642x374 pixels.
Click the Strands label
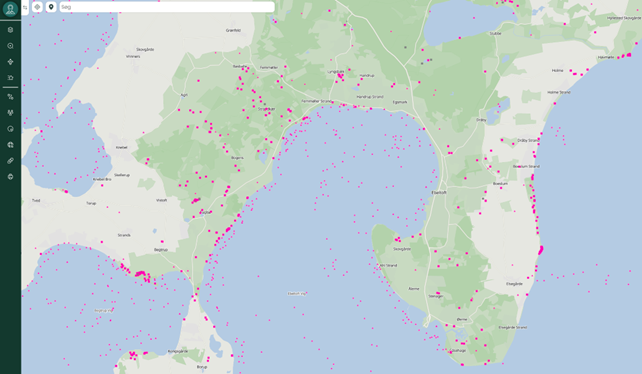(x=124, y=235)
